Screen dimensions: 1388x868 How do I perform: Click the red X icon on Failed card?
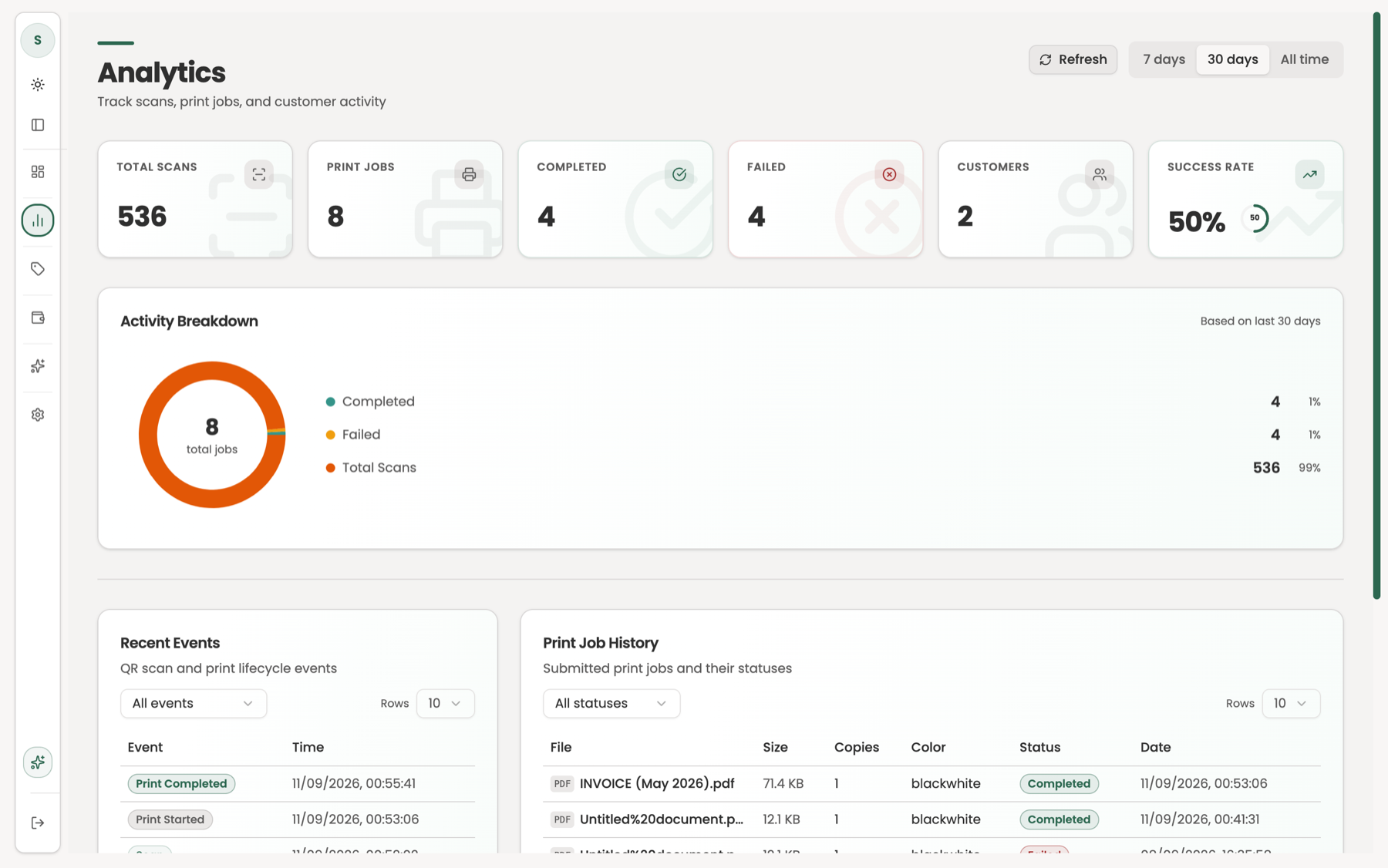pyautogui.click(x=889, y=174)
